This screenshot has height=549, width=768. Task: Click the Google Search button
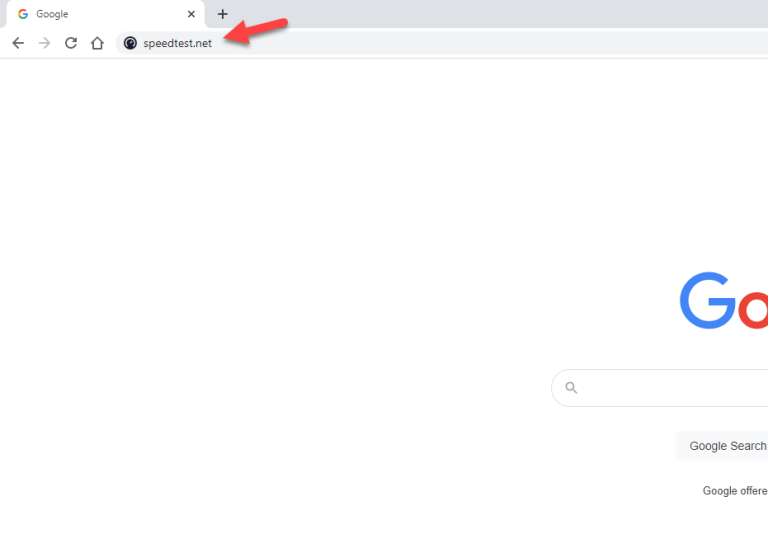[x=722, y=446]
